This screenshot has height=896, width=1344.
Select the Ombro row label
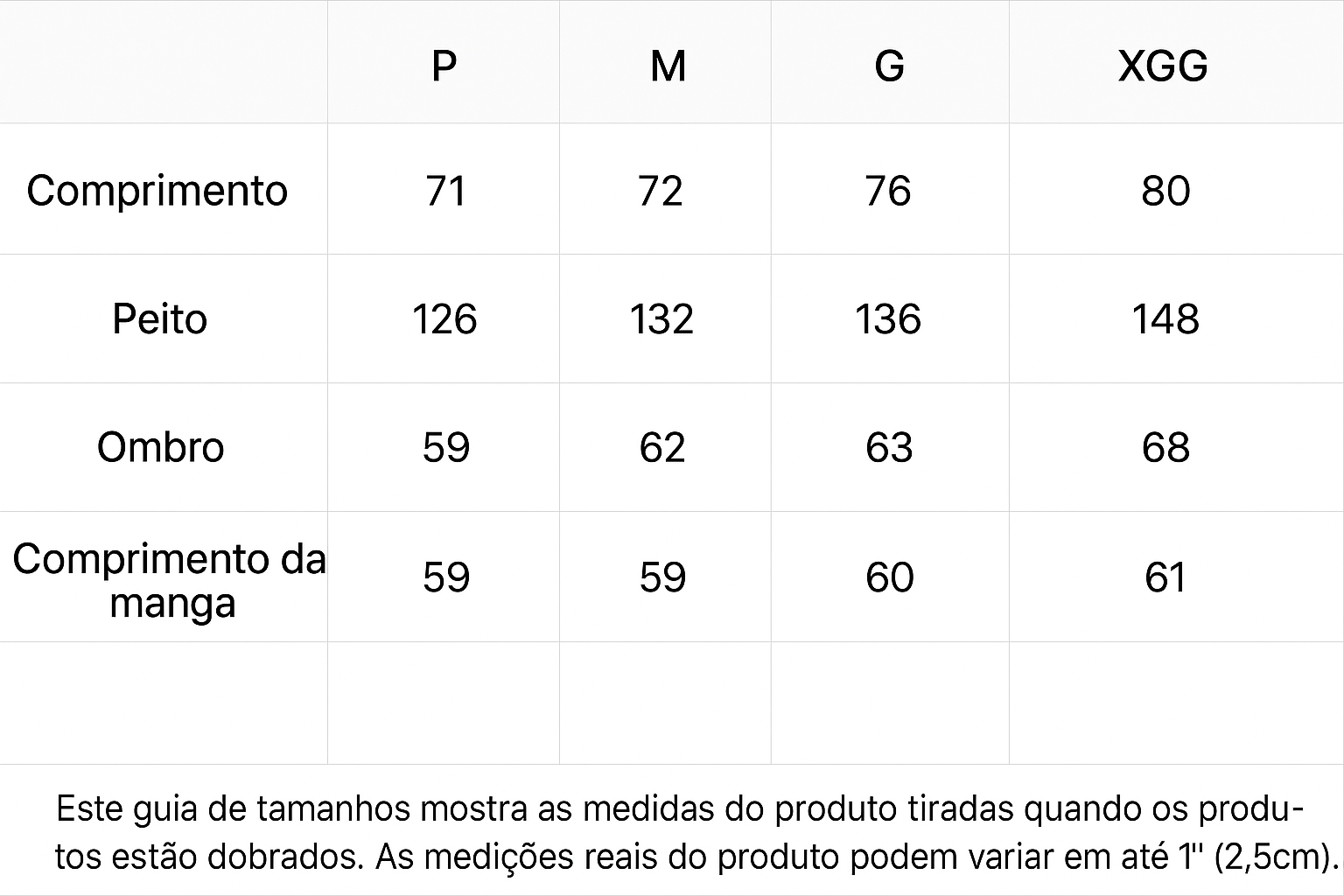160,447
